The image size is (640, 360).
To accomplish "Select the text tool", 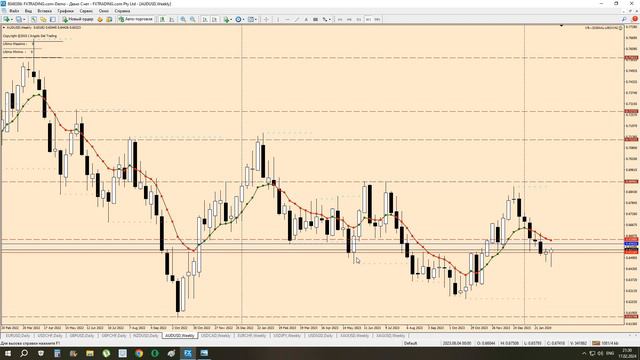I will pos(306,19).
